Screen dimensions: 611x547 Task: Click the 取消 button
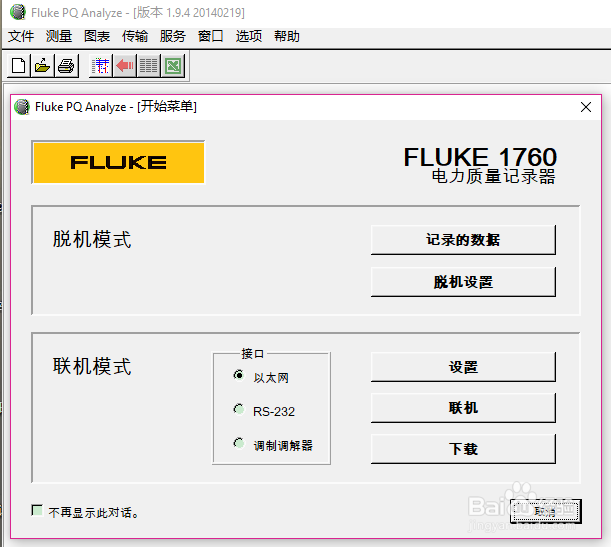[546, 511]
